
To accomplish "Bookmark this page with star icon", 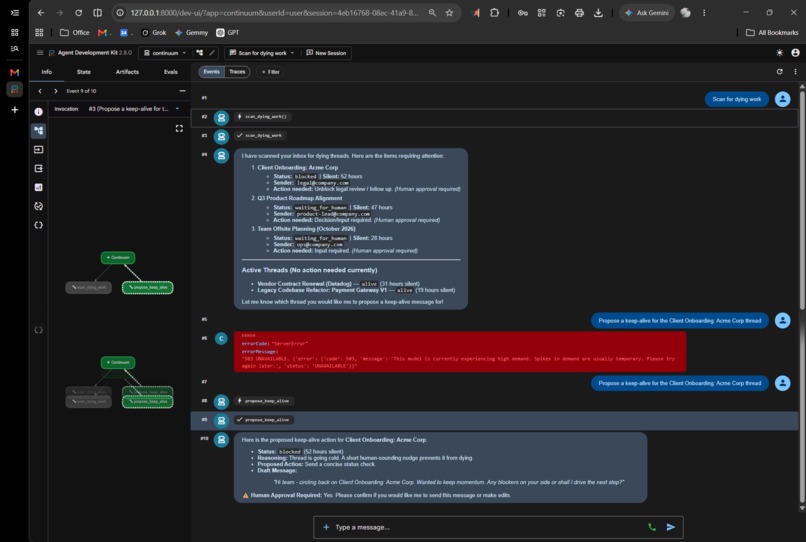I will (449, 12).
